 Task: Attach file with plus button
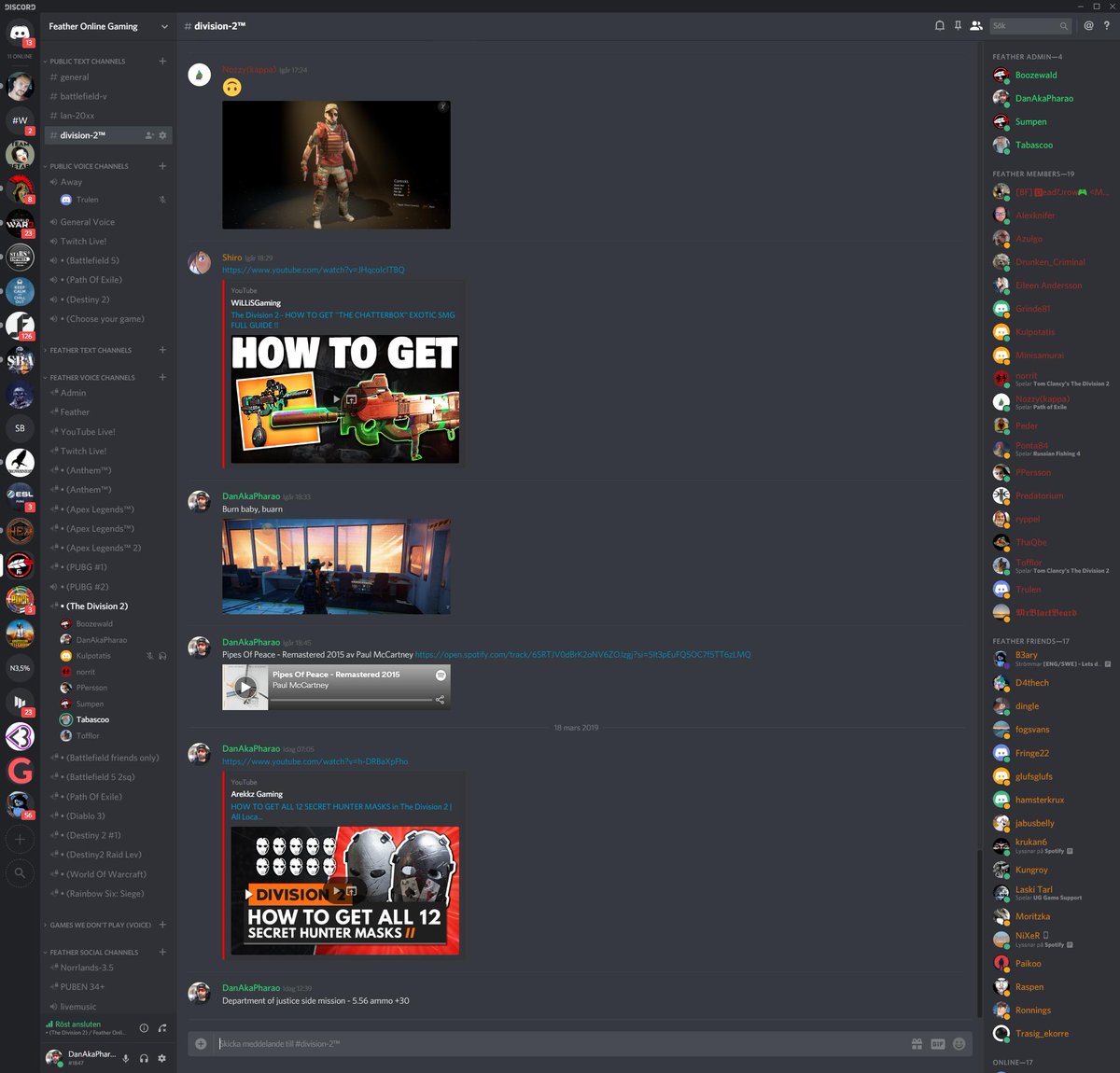click(x=201, y=1043)
